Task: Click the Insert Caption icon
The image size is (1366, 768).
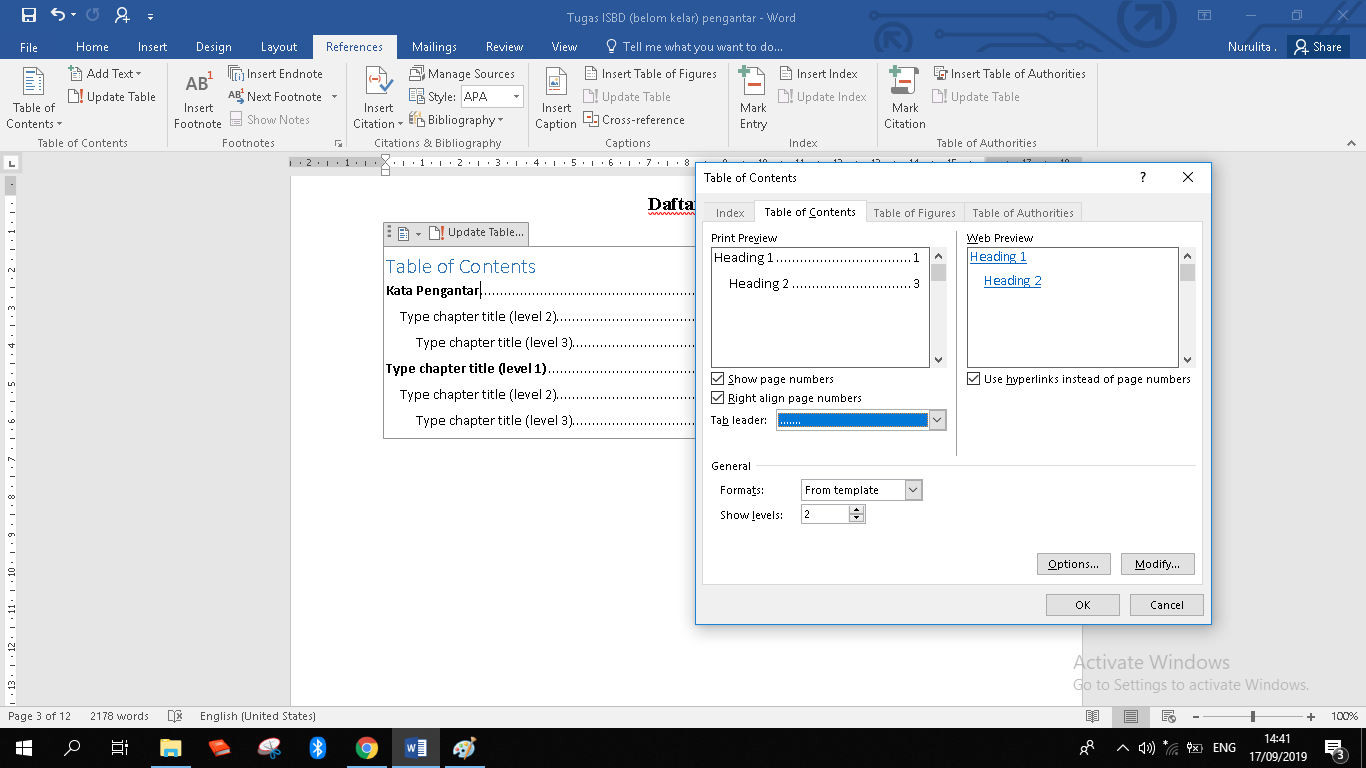Action: pyautogui.click(x=556, y=84)
